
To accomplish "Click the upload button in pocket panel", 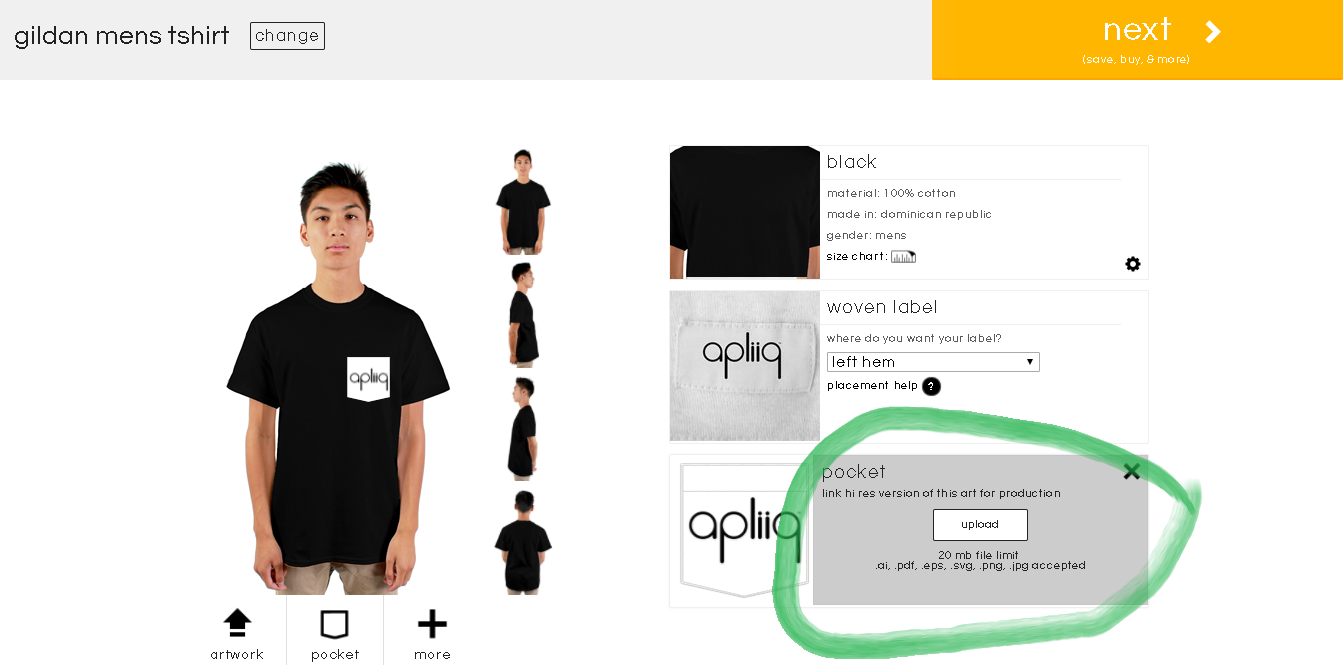I will pos(980,525).
